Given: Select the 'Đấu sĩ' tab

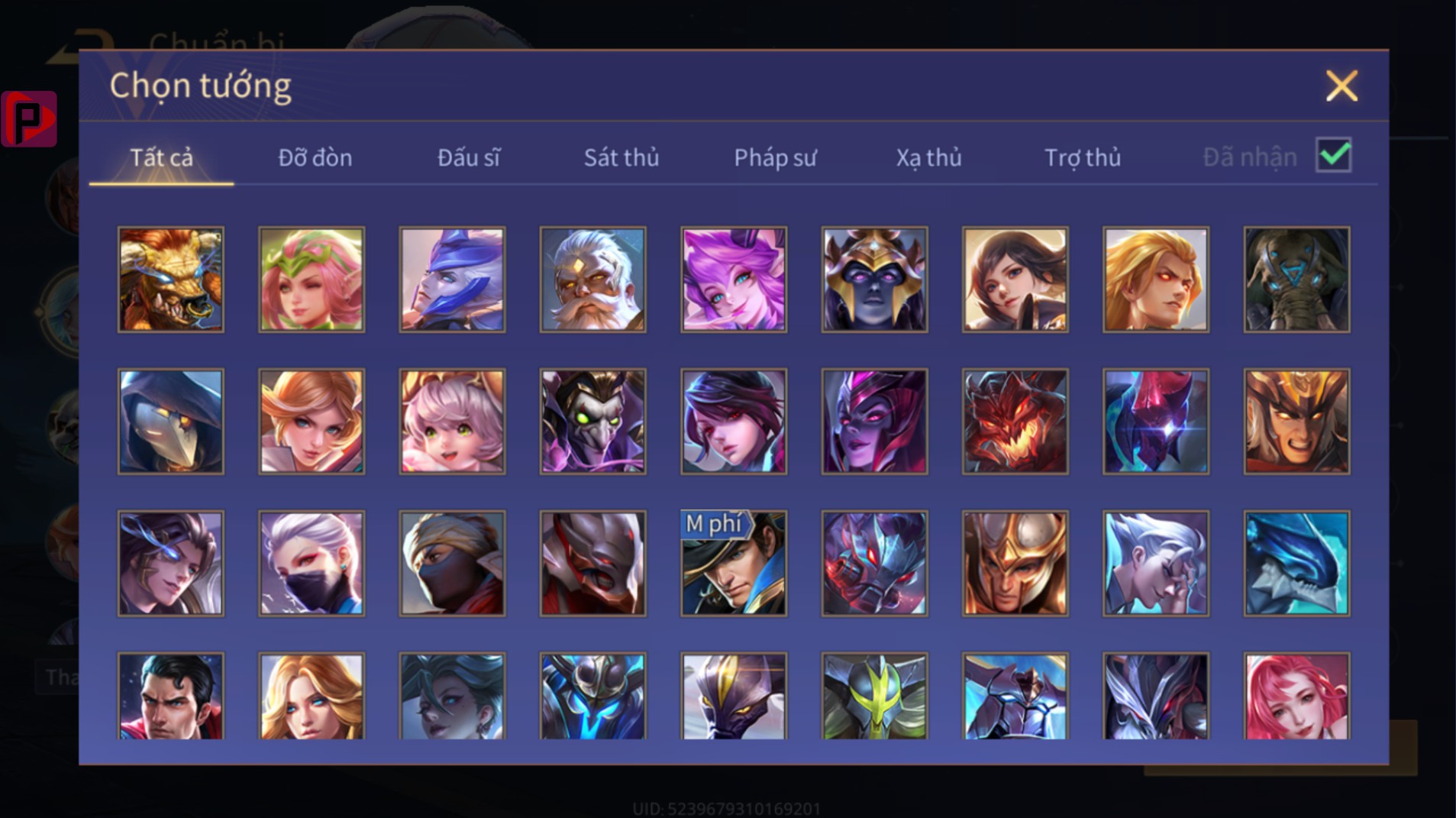Looking at the screenshot, I should tap(468, 157).
